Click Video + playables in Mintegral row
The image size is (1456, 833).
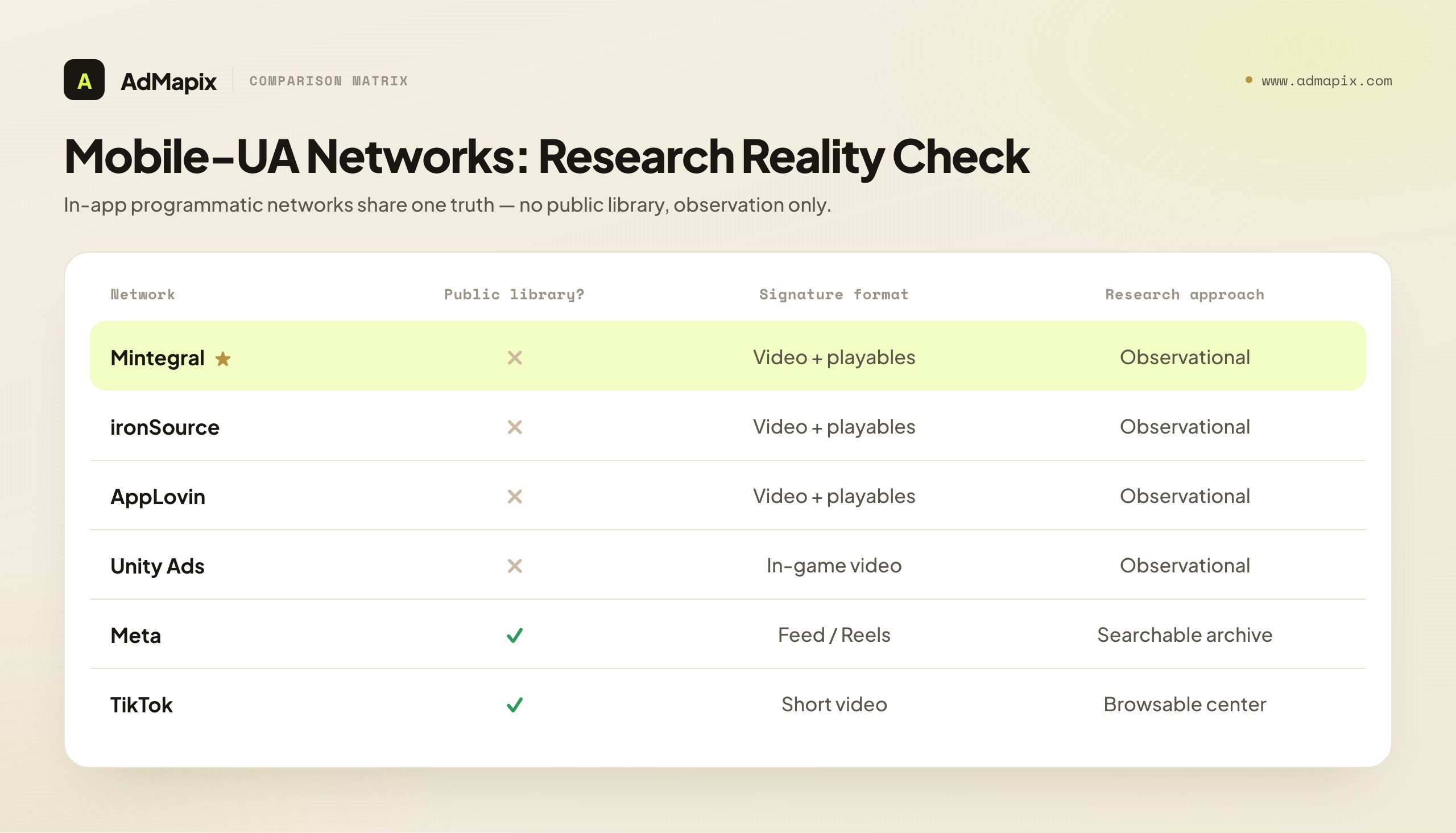834,357
